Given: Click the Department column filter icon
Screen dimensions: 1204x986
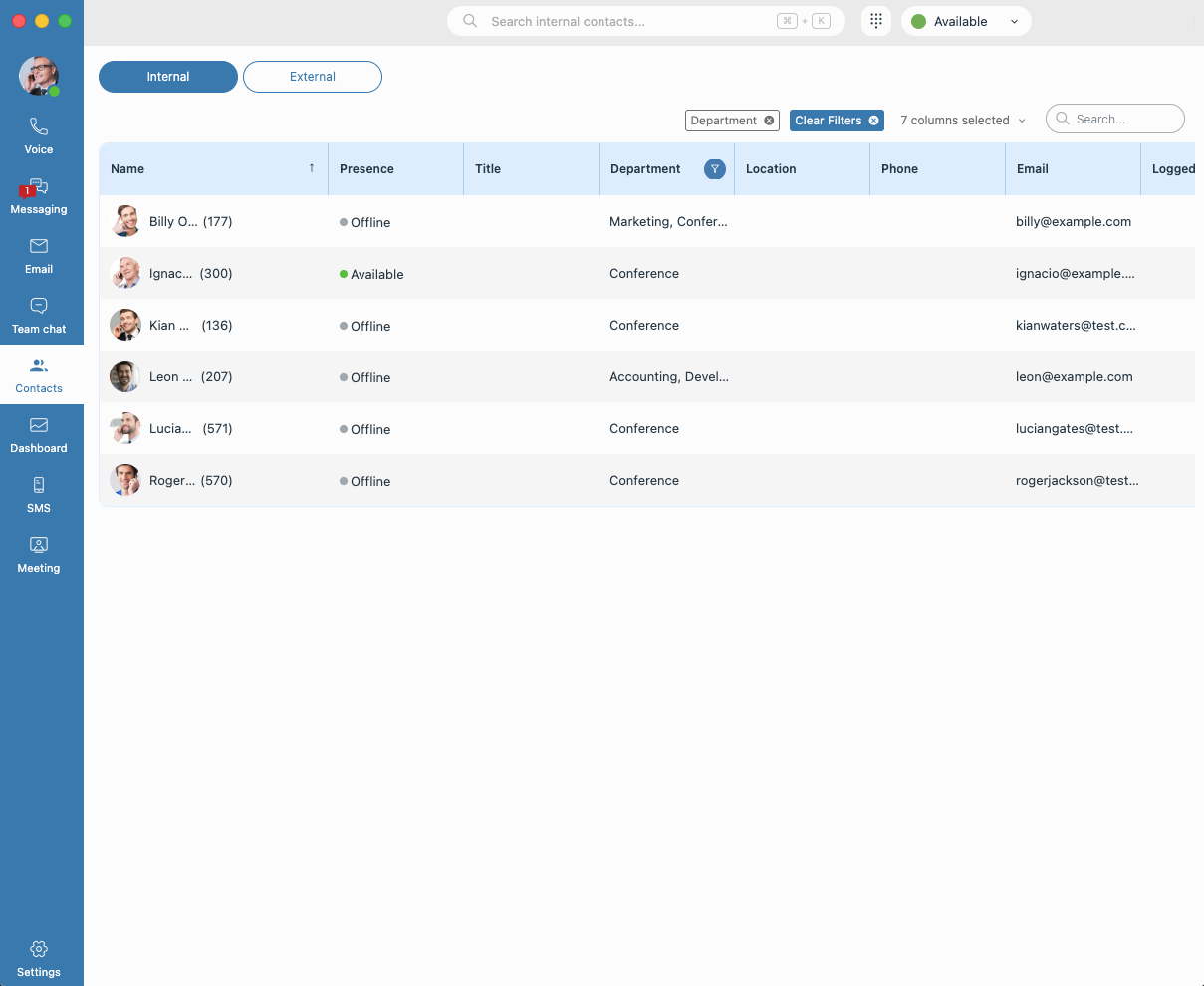Looking at the screenshot, I should tap(714, 169).
